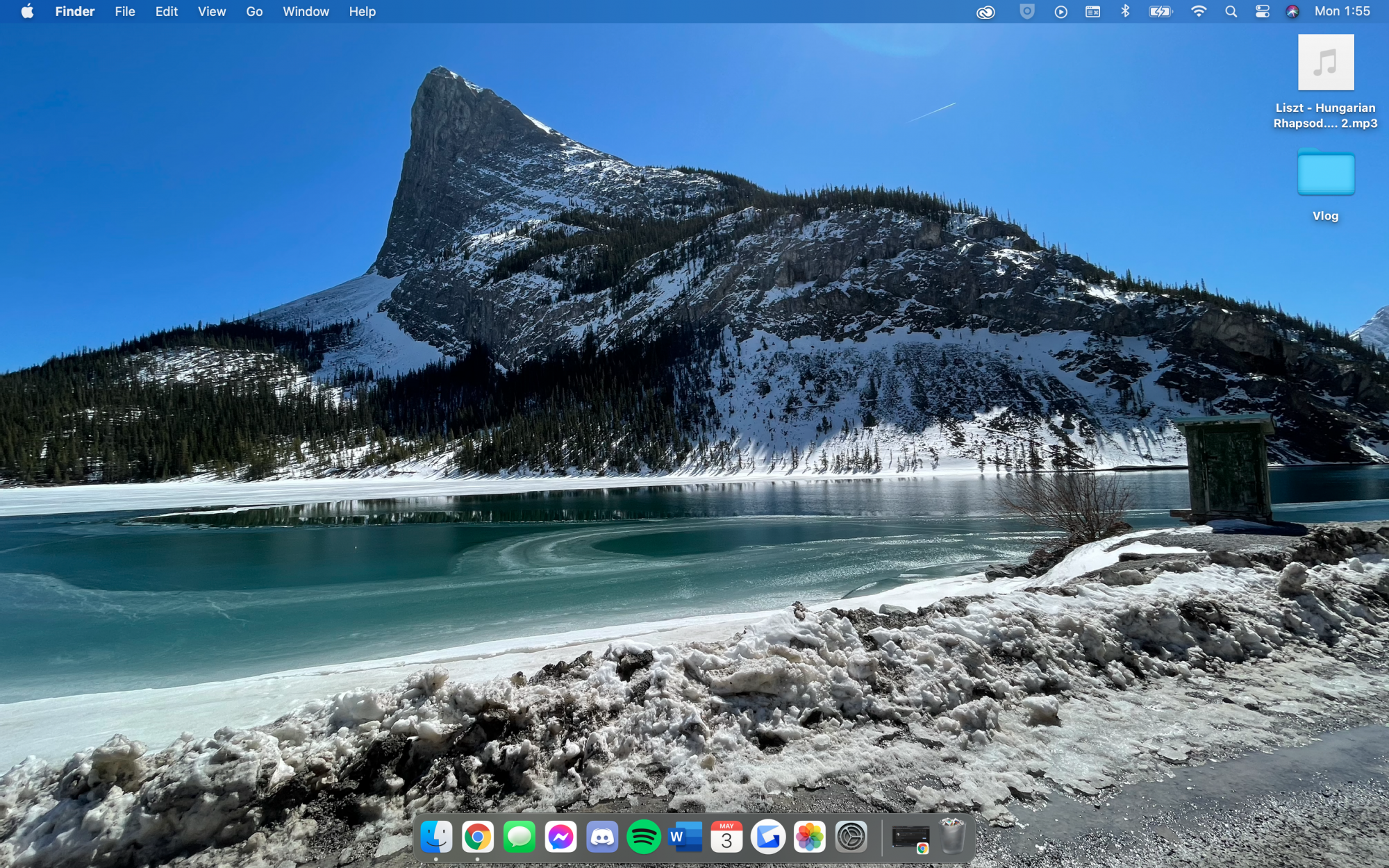Image resolution: width=1389 pixels, height=868 pixels.
Task: Open the Photos app
Action: click(x=810, y=837)
